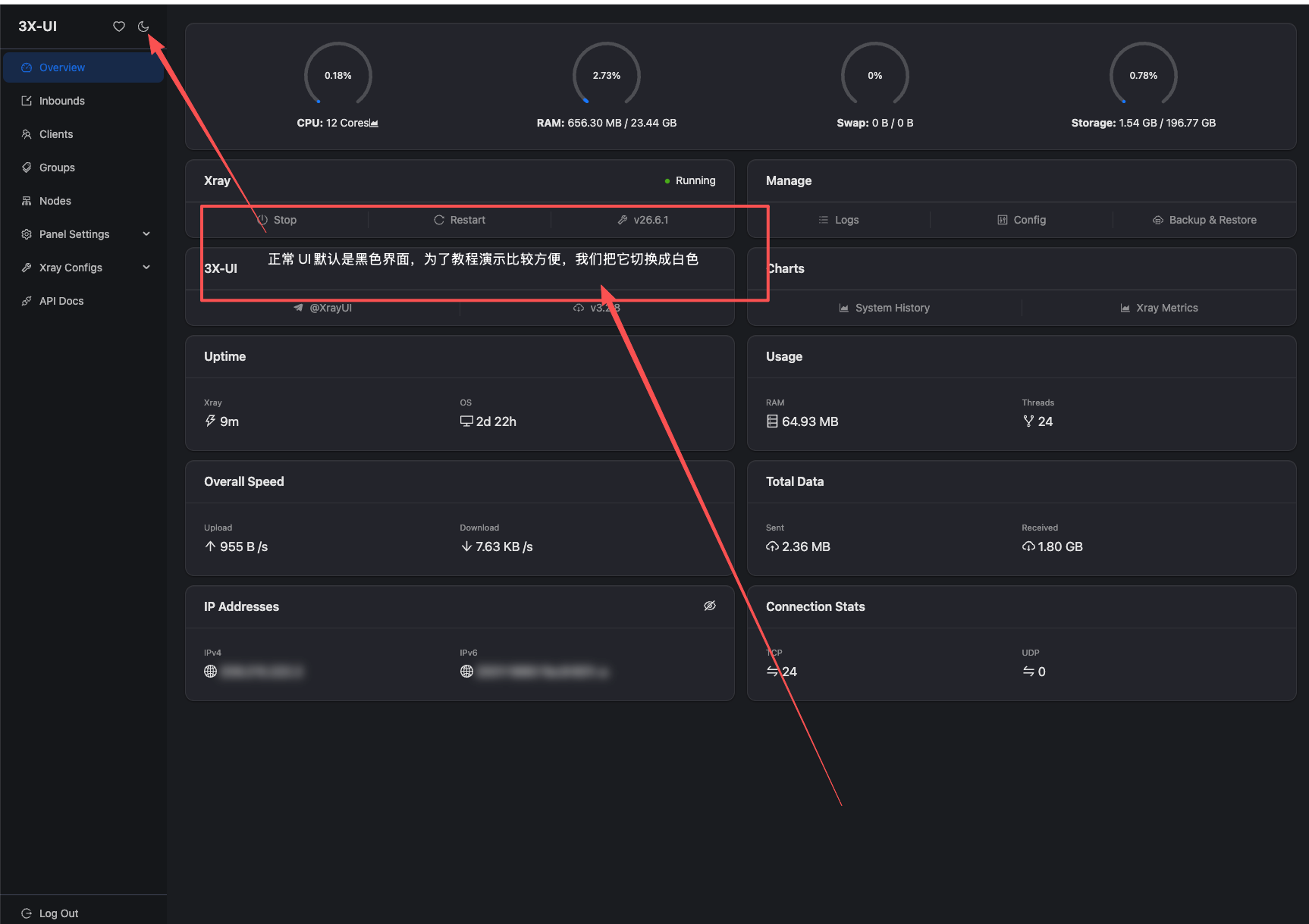Open the Logs viewer
This screenshot has height=924, width=1309.
pos(839,220)
